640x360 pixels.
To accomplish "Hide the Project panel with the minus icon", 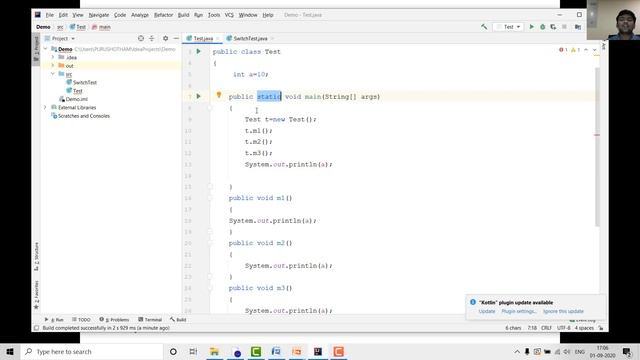I will (176, 38).
